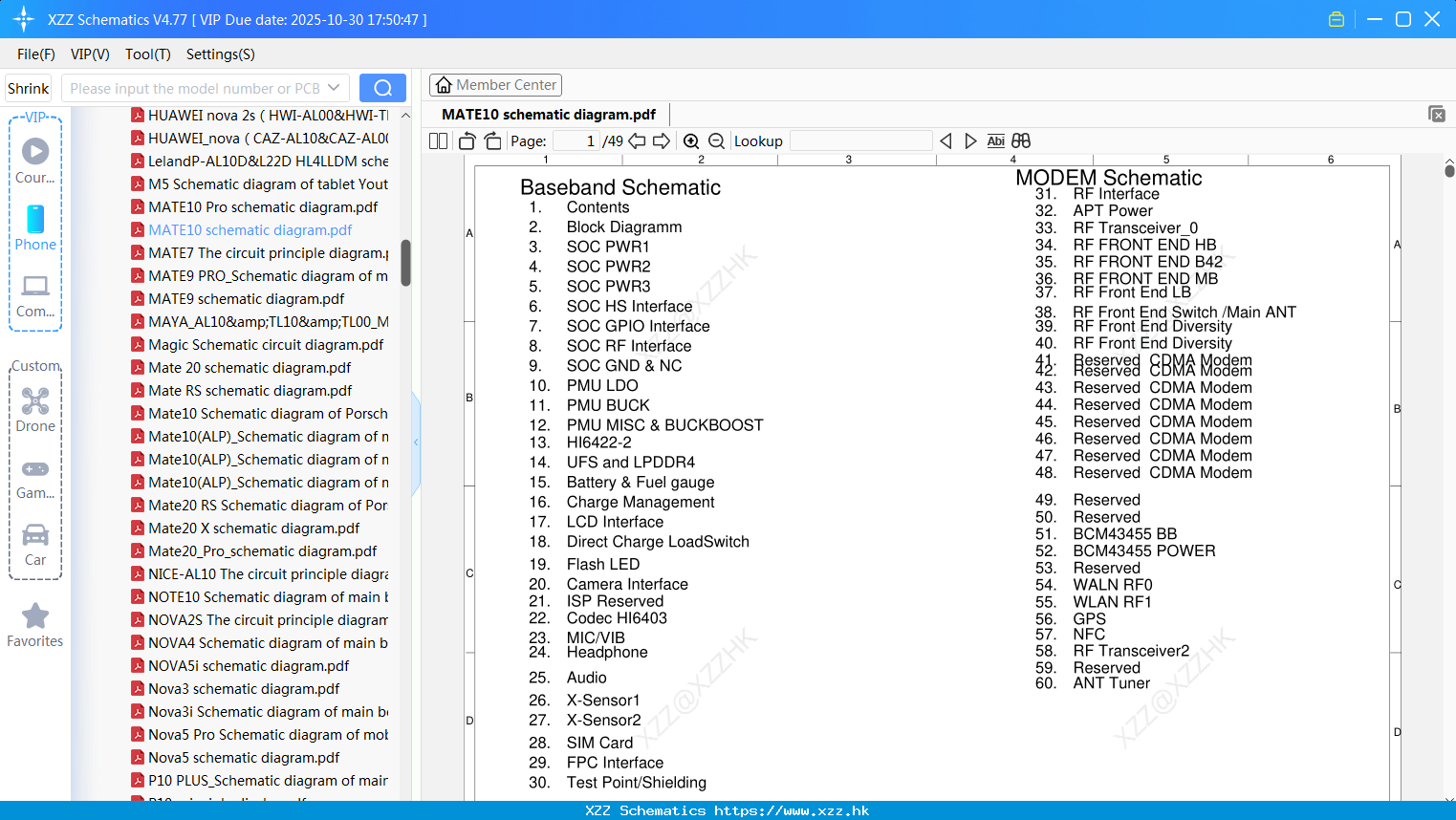Image resolution: width=1456 pixels, height=820 pixels.
Task: Select the Game sidebar category
Action: pos(35,478)
